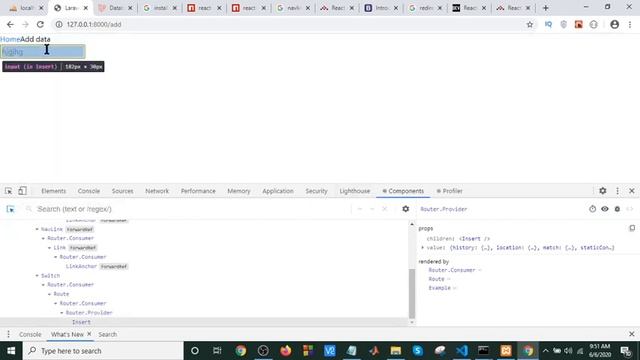Go back in browser history
Image resolution: width=640 pixels, height=360 pixels.
(x=10, y=24)
